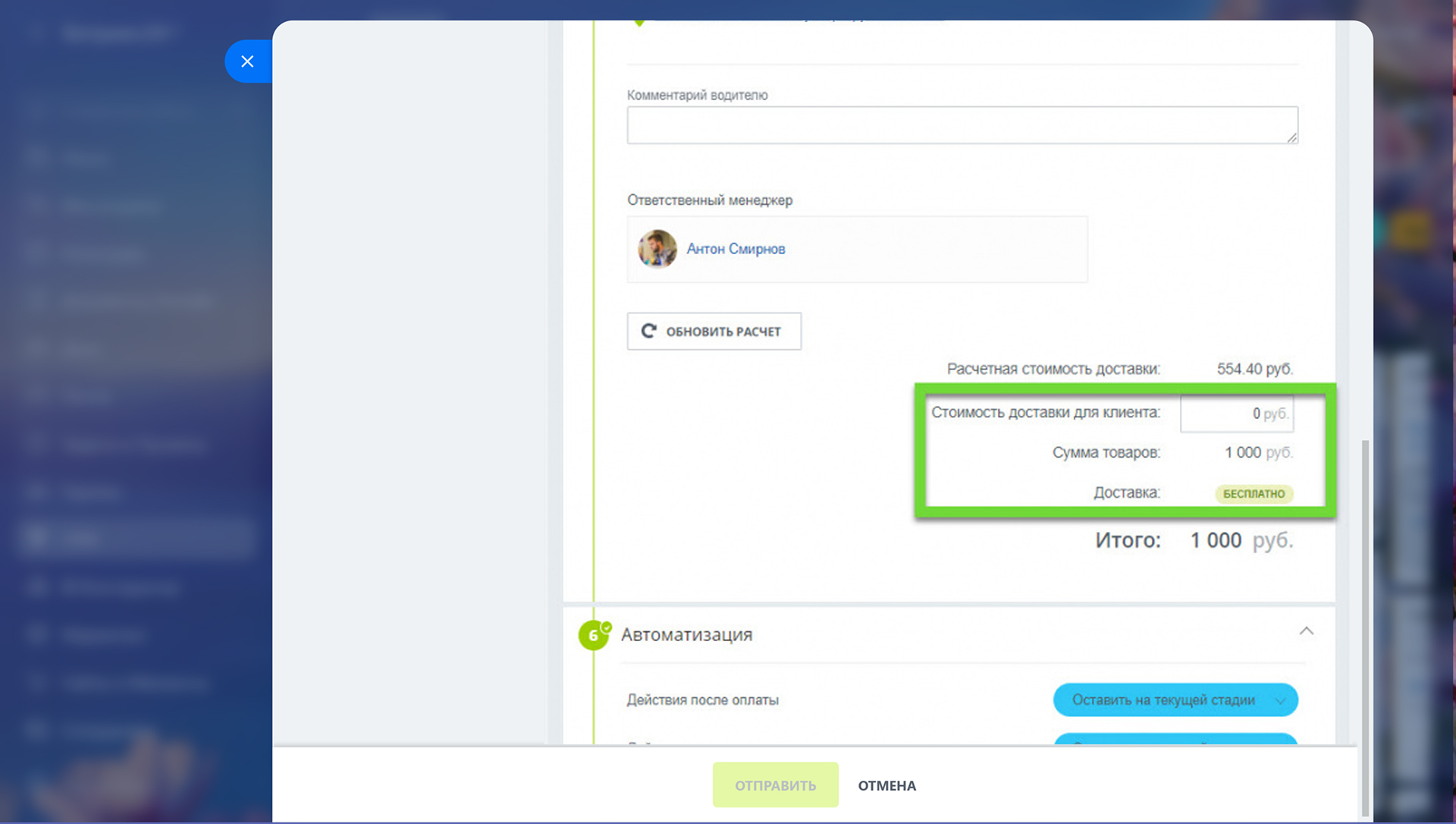Click the Автоматизация section heading
Viewport: 1456px width, 824px height.
click(x=687, y=635)
